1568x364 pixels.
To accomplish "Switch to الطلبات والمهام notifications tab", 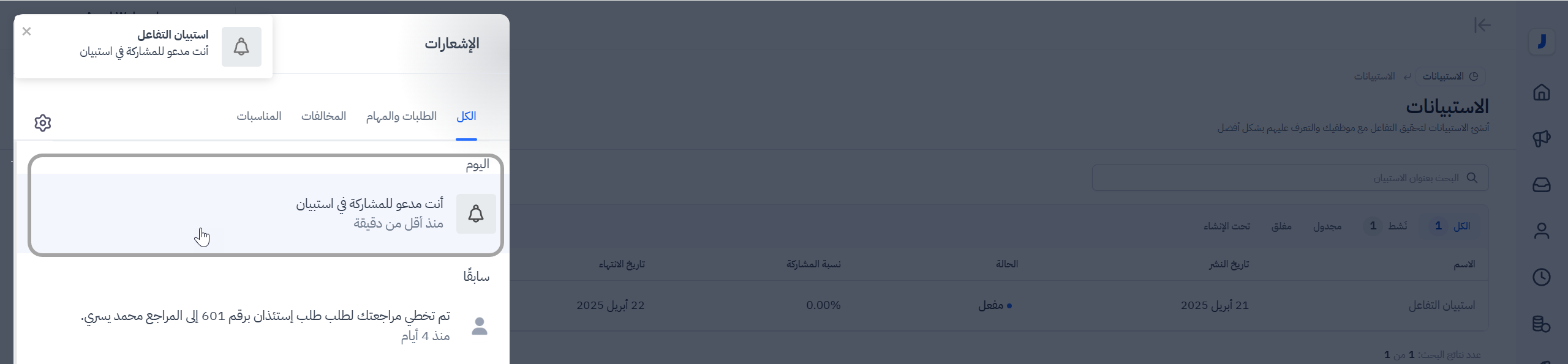I will click(401, 116).
